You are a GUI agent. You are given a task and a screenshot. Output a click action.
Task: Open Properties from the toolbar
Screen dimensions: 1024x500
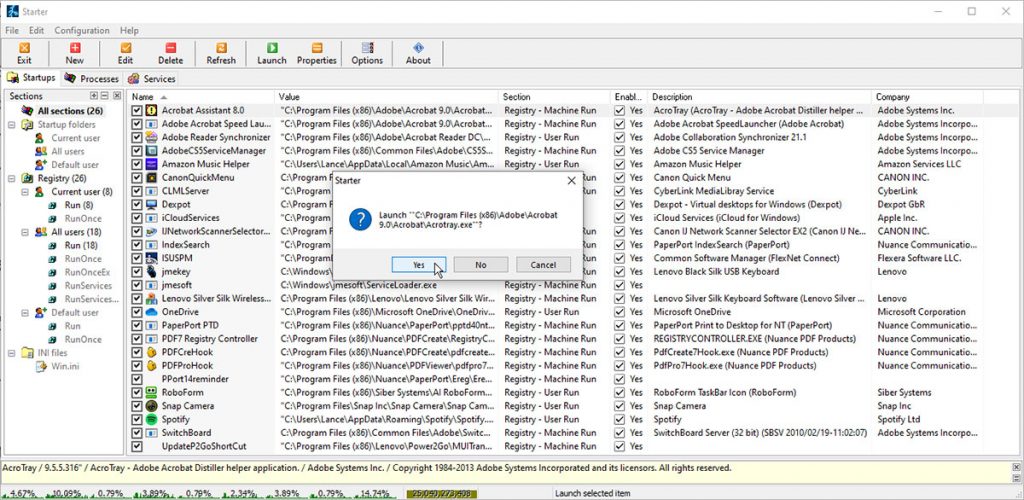pyautogui.click(x=317, y=53)
